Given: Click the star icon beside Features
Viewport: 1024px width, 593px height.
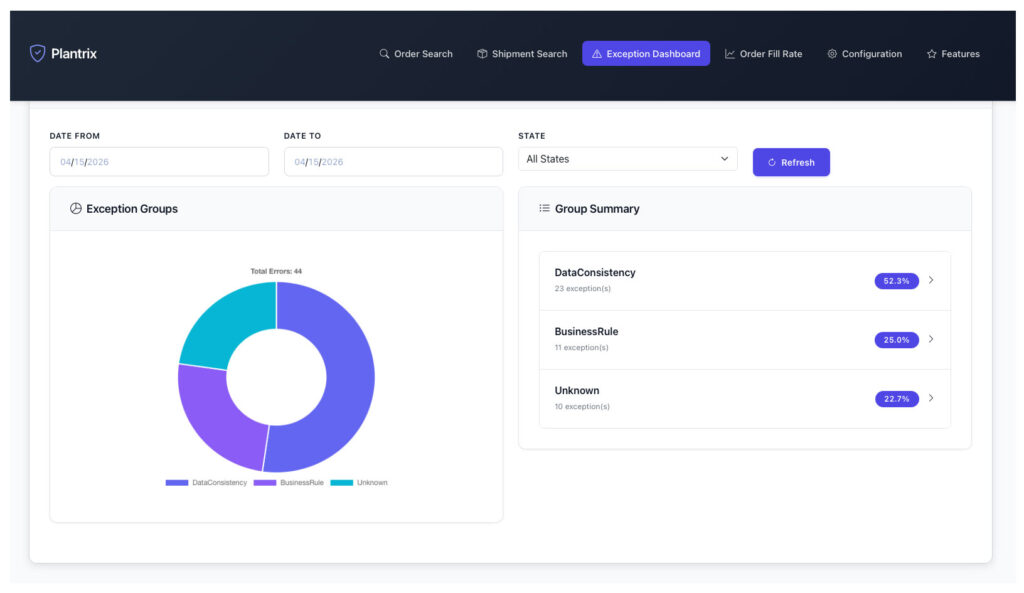Looking at the screenshot, I should (931, 54).
